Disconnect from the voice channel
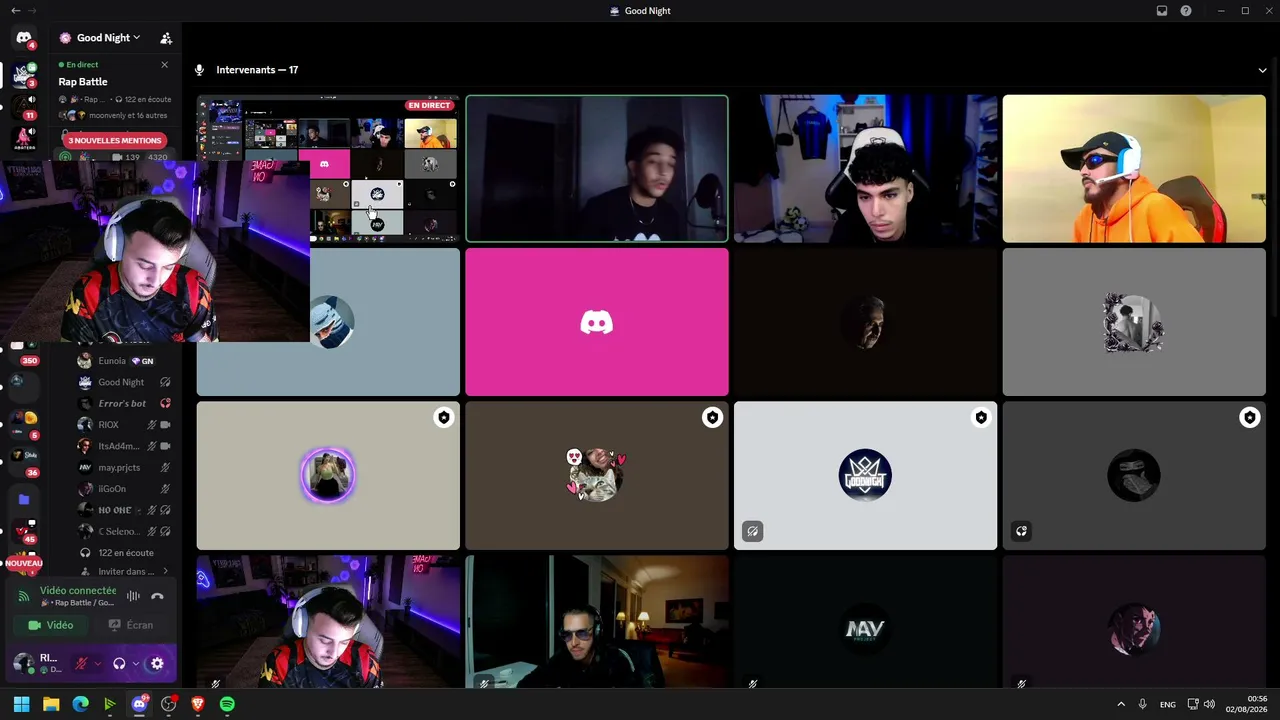 (x=157, y=596)
